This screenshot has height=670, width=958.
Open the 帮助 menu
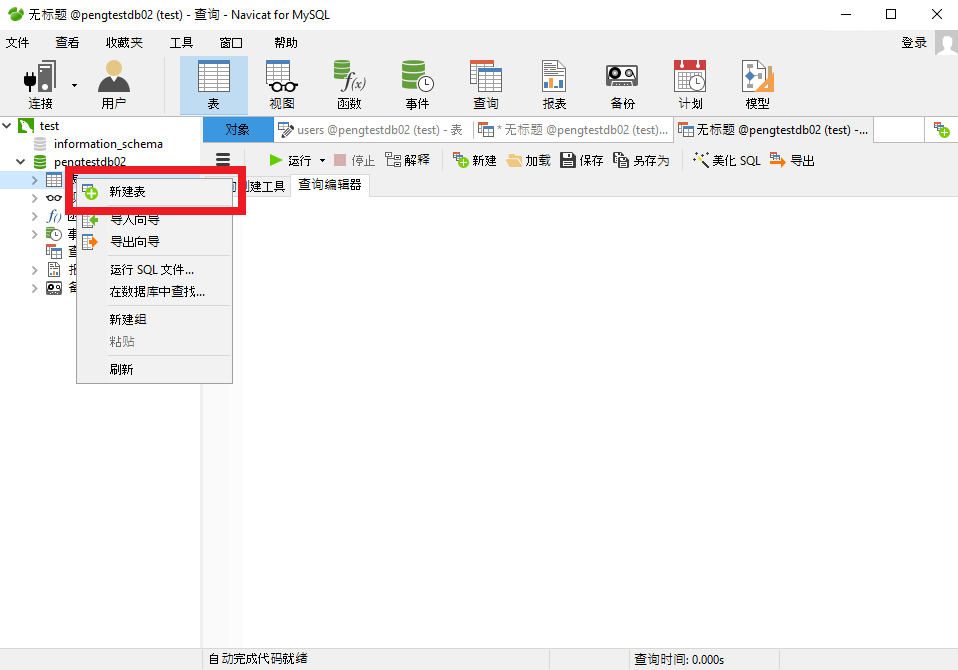coord(286,43)
